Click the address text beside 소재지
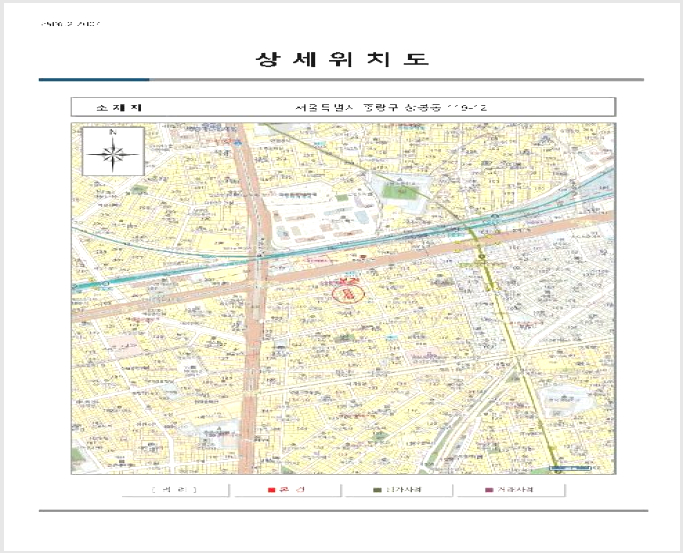Image resolution: width=683 pixels, height=553 pixels. pos(391,107)
